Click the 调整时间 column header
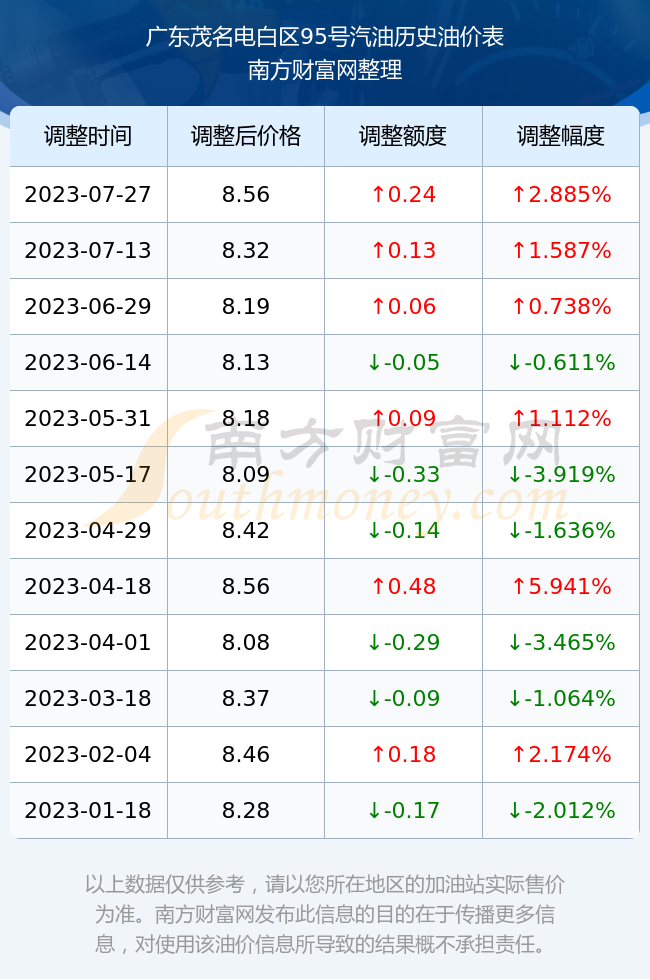Viewport: 650px width, 980px height. [88, 136]
